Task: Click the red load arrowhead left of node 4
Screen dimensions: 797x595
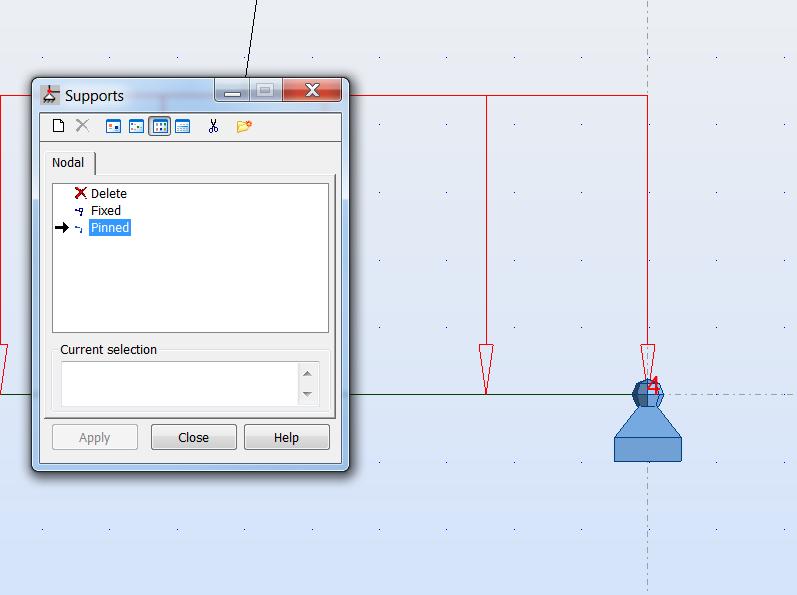Action: [x=486, y=369]
